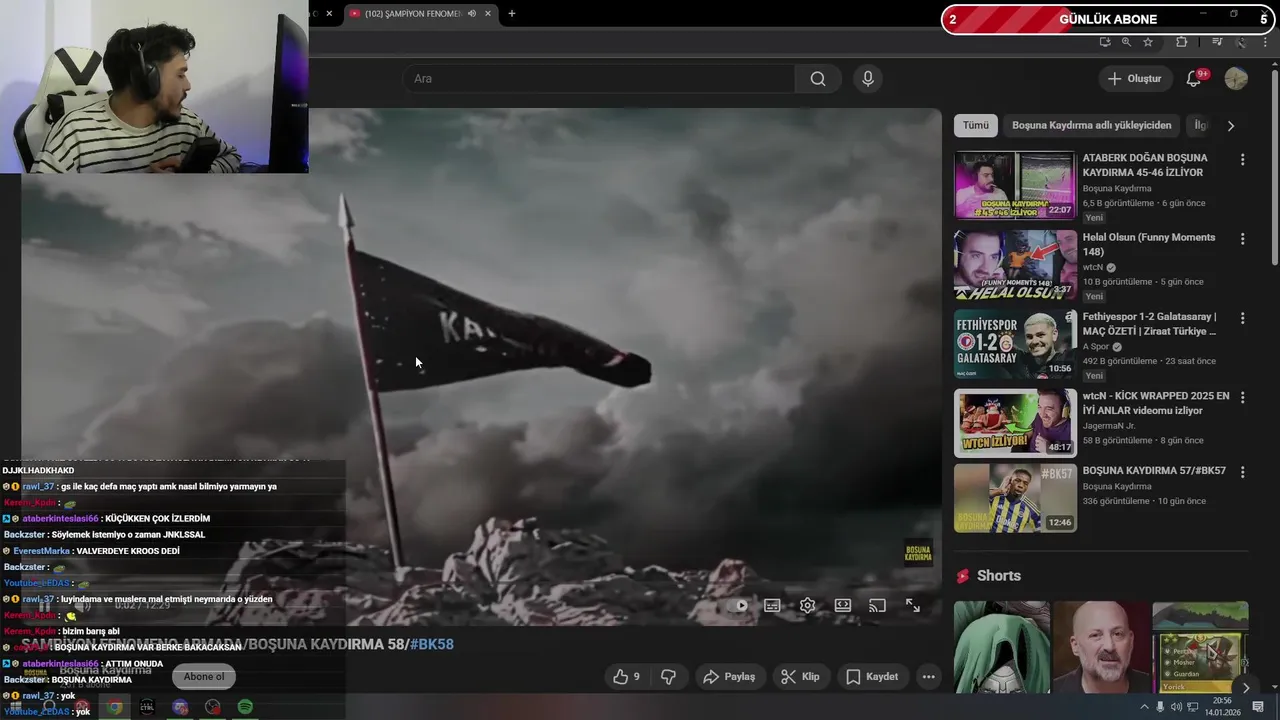1280x720 pixels.
Task: Focus the Ara search field
Action: pos(599,79)
